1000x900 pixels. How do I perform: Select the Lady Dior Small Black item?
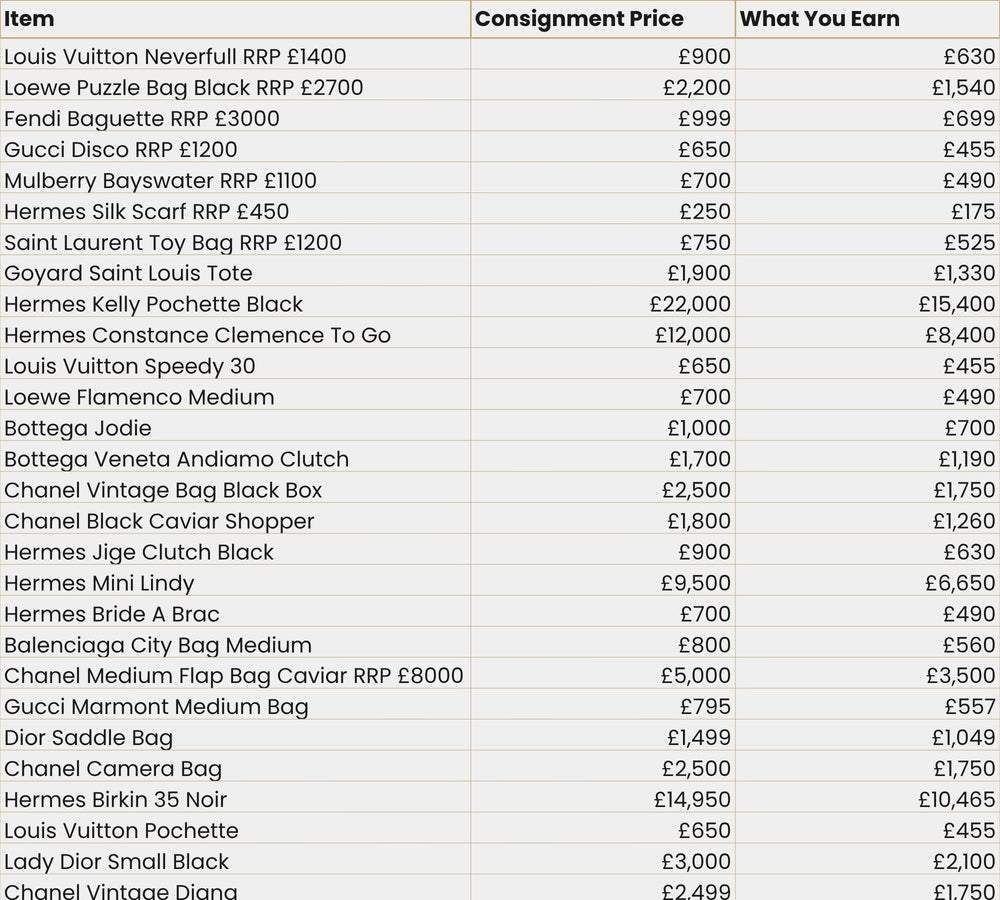pos(116,862)
